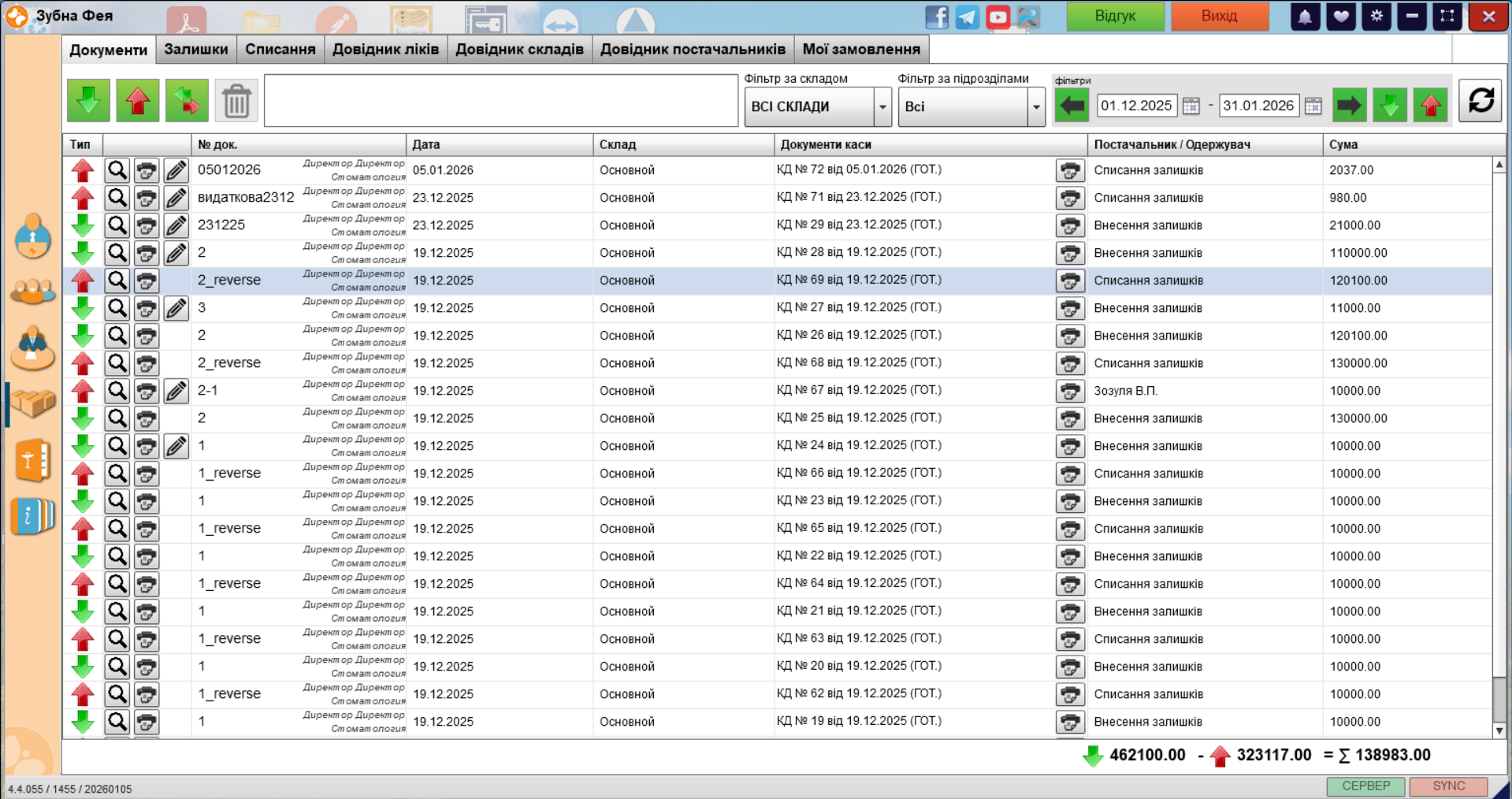
Task: Expand the warehouse filter dropdown
Action: pos(882,107)
